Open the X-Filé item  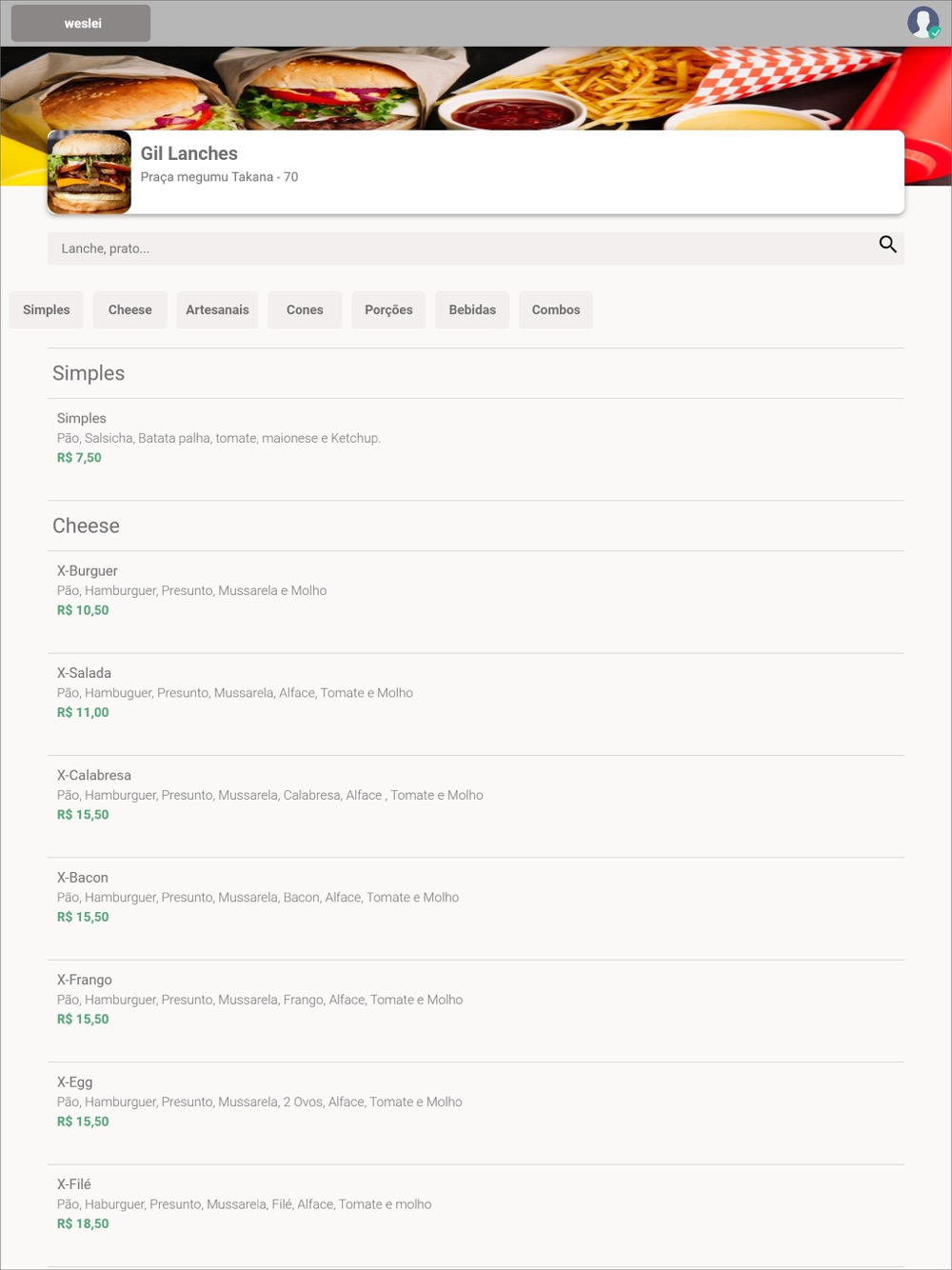[74, 1184]
